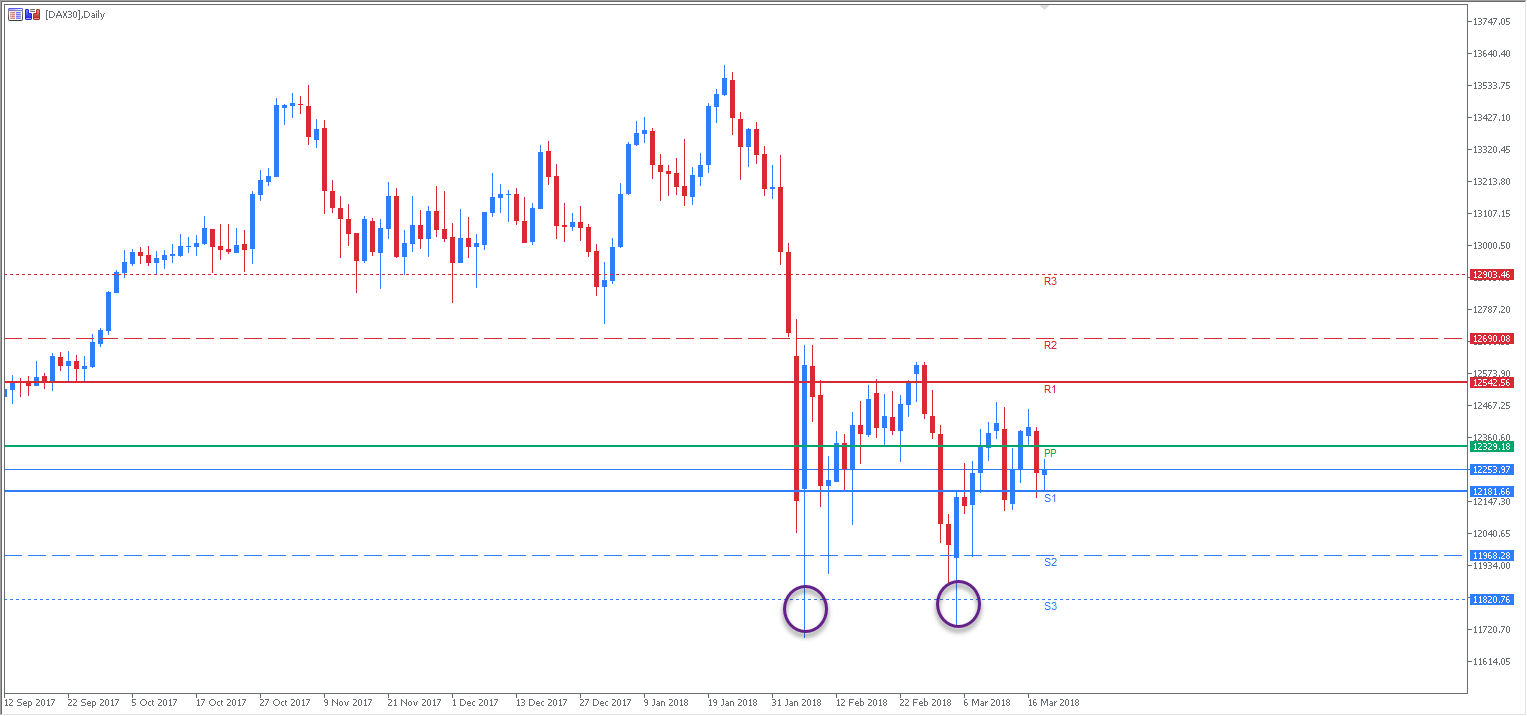This screenshot has height=716, width=1527.
Task: Click the 31 Jan 2018 date label
Action: click(x=796, y=703)
